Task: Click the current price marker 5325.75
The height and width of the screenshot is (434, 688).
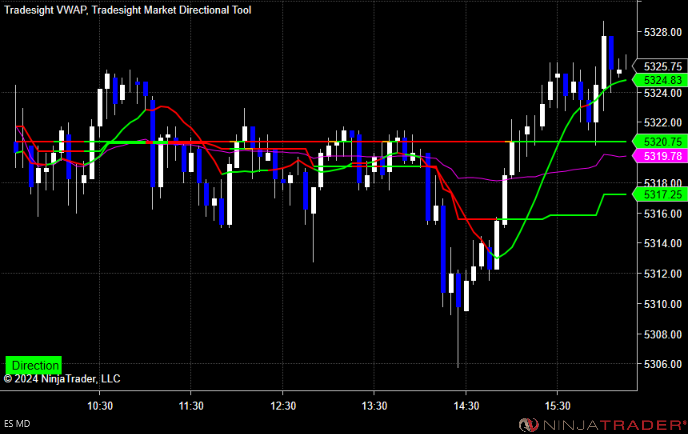Action: [660, 66]
